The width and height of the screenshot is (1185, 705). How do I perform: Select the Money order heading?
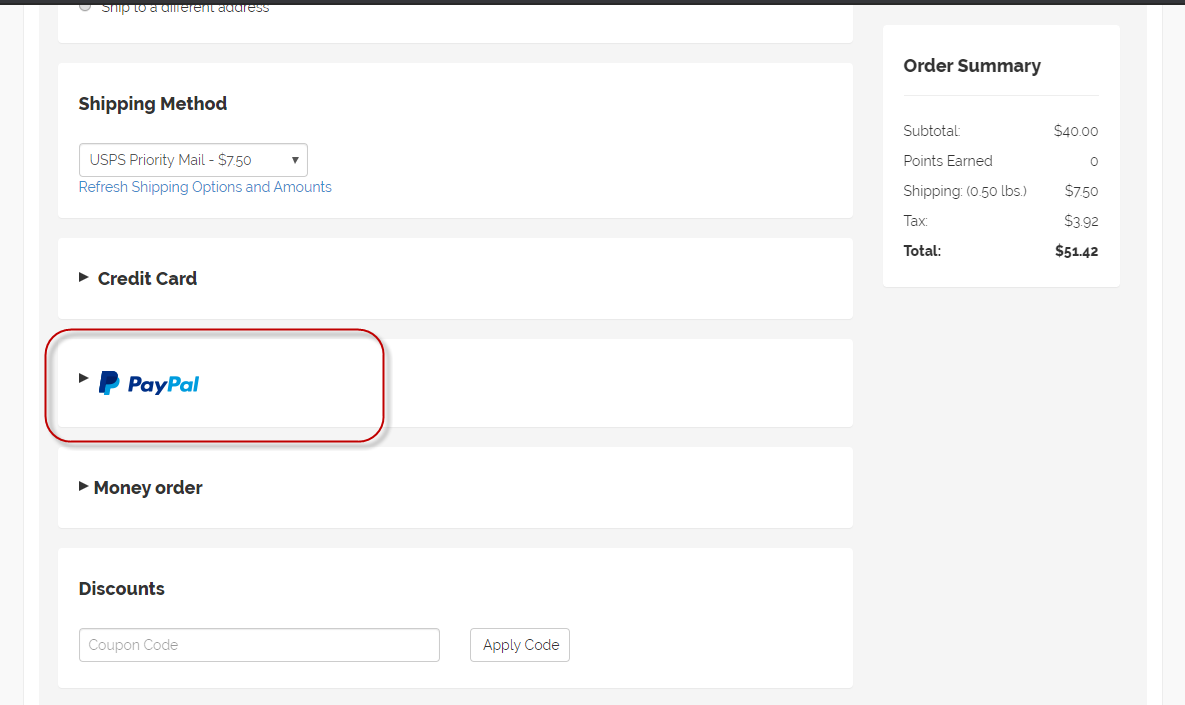[x=148, y=488]
